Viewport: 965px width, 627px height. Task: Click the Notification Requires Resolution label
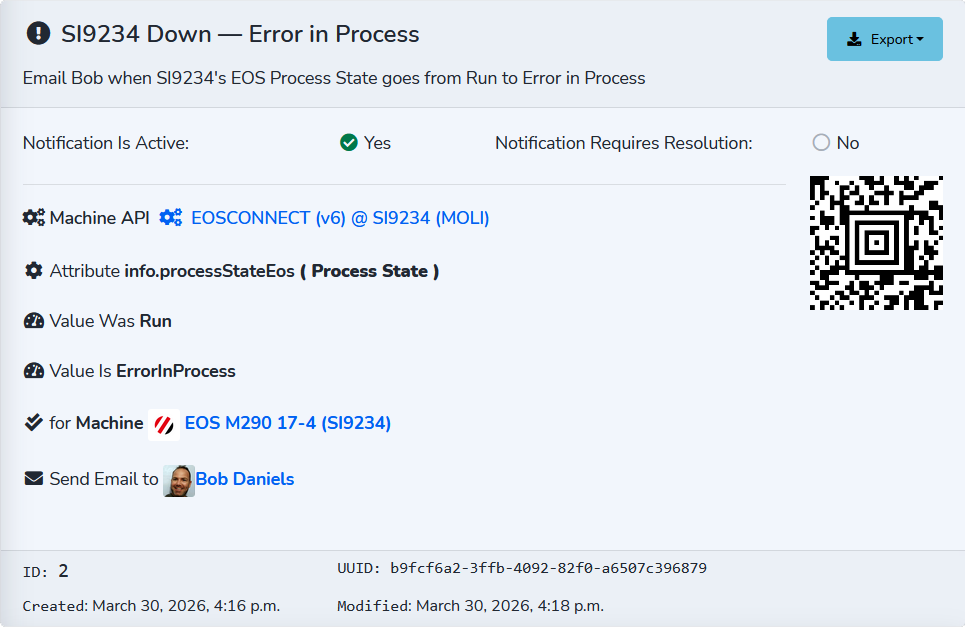[x=624, y=143]
